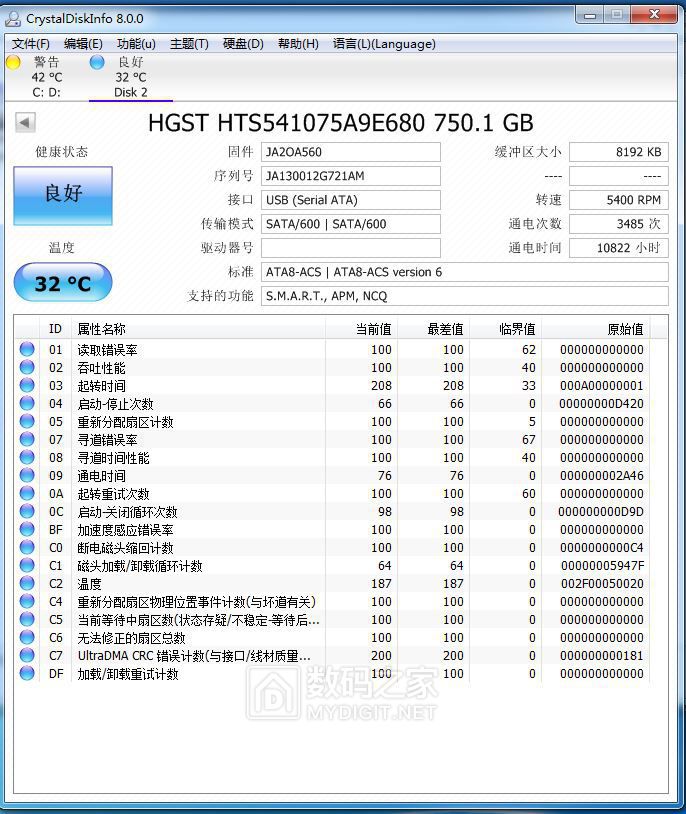Click raw value 00000000D420
686x814 pixels.
point(601,404)
